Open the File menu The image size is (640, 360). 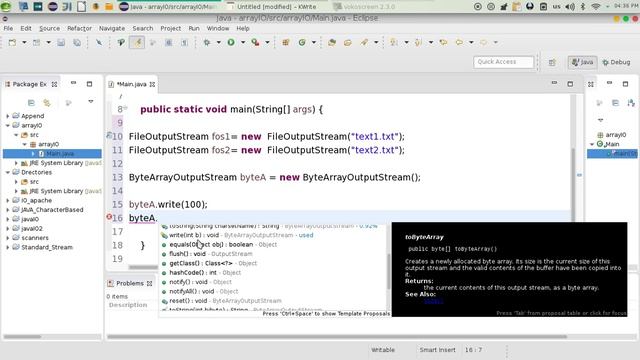point(8,29)
